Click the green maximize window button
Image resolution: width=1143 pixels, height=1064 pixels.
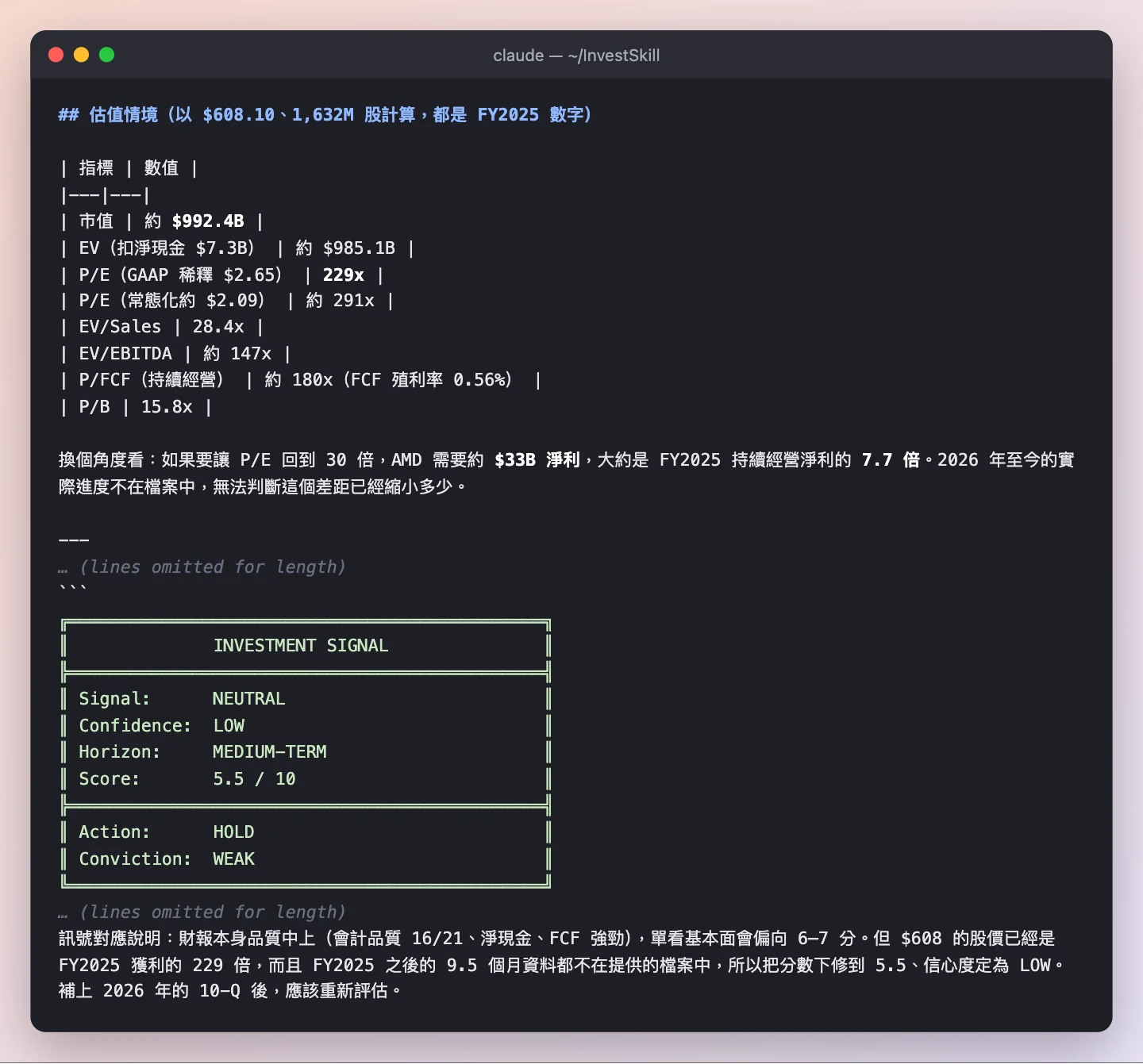click(106, 55)
